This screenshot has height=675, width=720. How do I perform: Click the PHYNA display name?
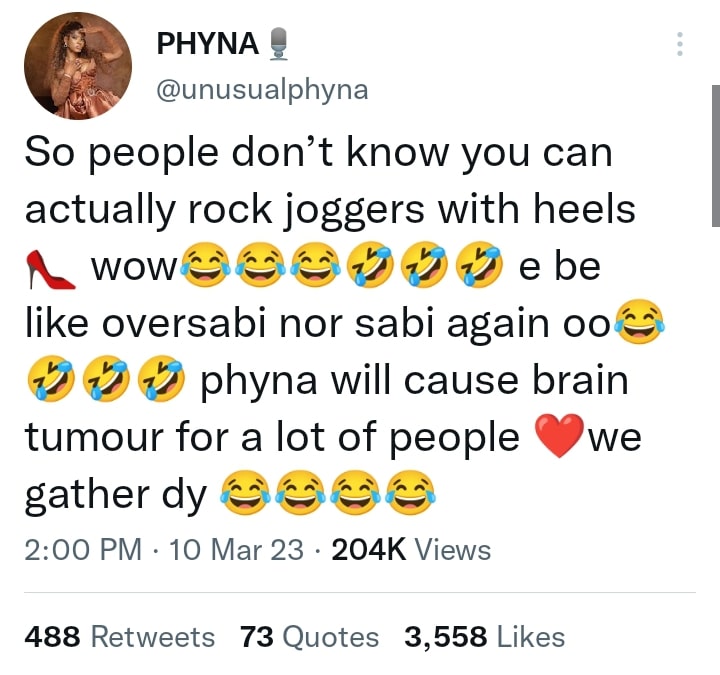click(208, 44)
